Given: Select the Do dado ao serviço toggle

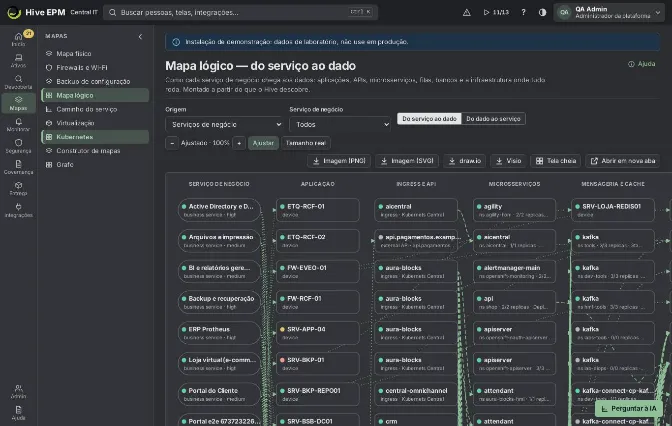Looking at the screenshot, I should (x=493, y=119).
